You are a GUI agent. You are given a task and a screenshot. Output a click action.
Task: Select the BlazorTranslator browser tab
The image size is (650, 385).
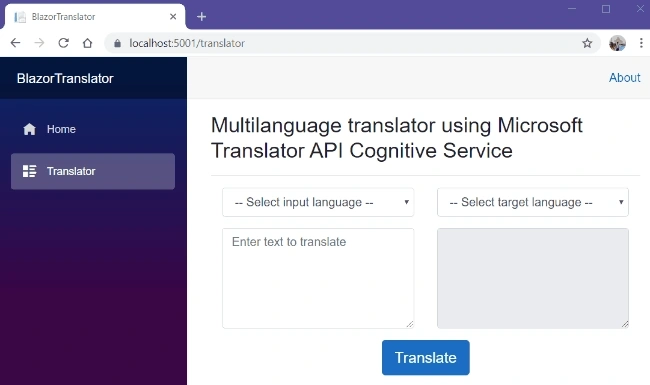coord(95,17)
